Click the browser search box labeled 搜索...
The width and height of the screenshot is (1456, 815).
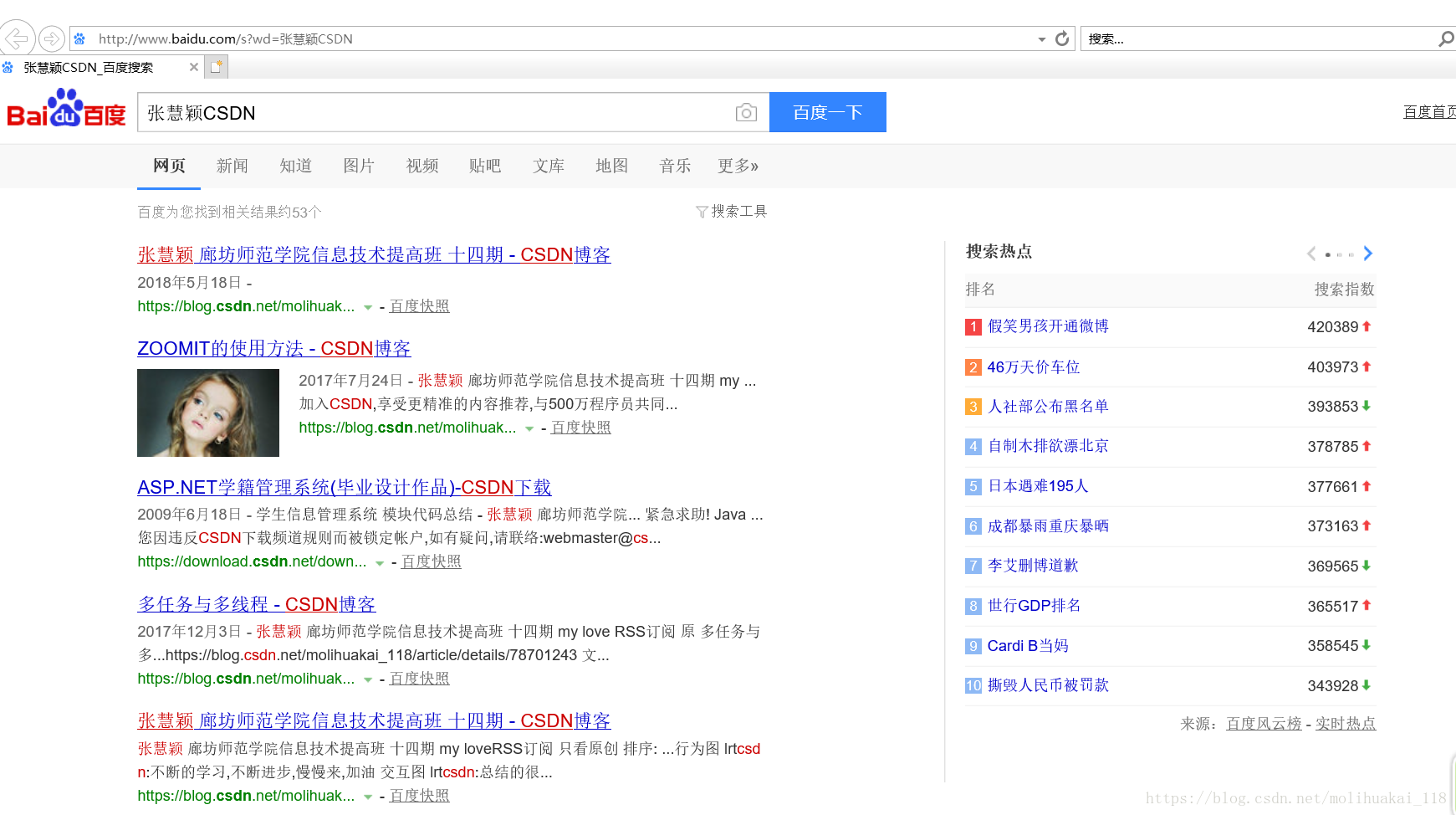point(1259,38)
